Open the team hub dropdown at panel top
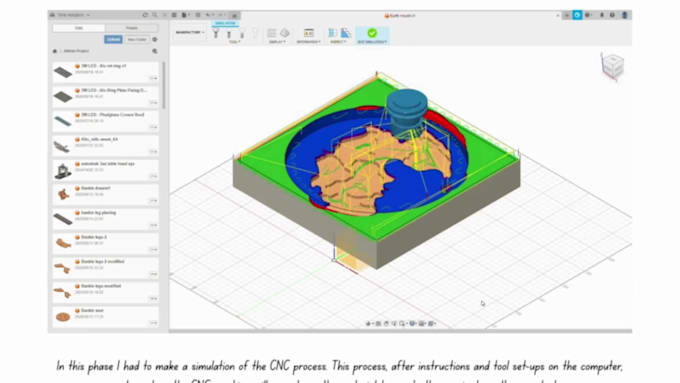 [x=70, y=15]
